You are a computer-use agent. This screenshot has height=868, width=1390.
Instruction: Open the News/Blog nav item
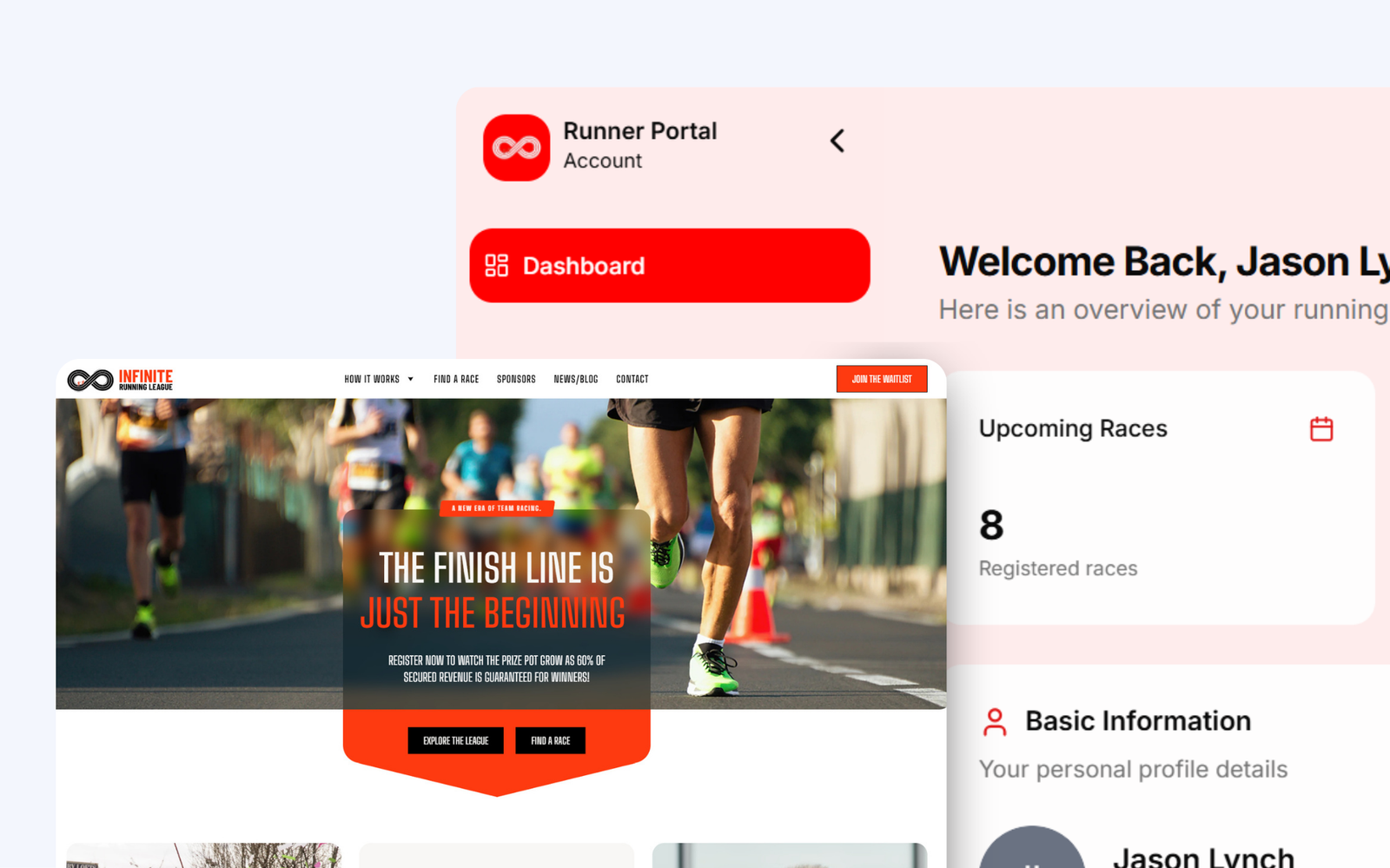(576, 380)
